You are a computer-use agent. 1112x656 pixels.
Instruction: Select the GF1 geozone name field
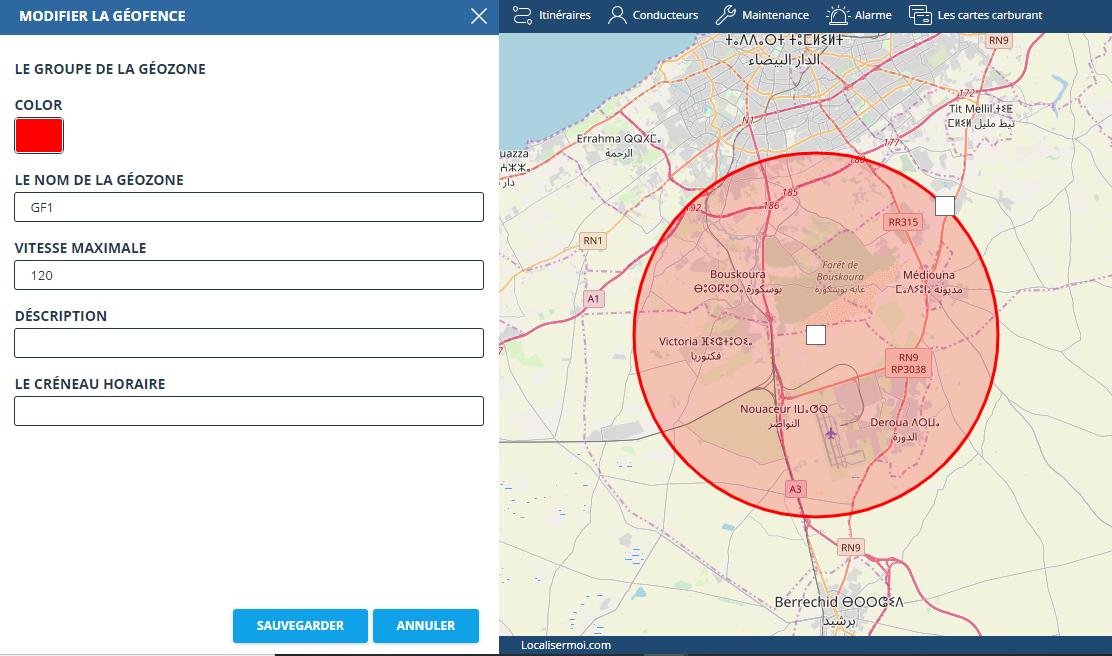click(x=249, y=207)
